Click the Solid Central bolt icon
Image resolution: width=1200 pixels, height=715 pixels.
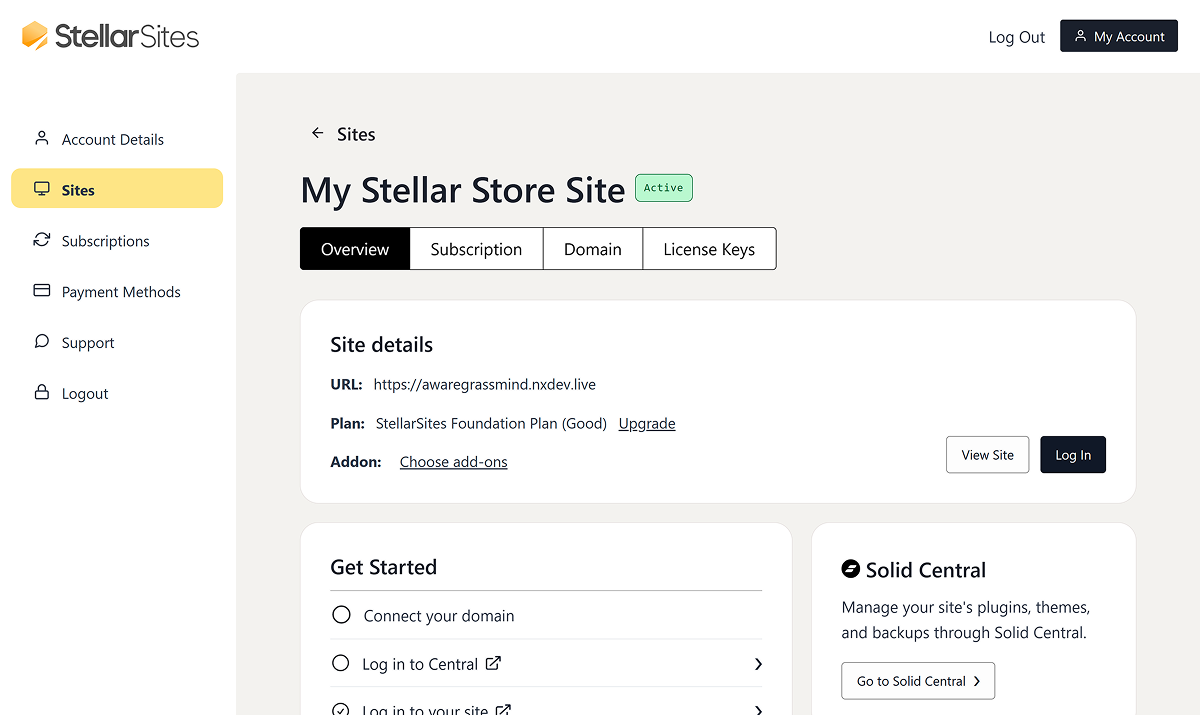(x=850, y=568)
